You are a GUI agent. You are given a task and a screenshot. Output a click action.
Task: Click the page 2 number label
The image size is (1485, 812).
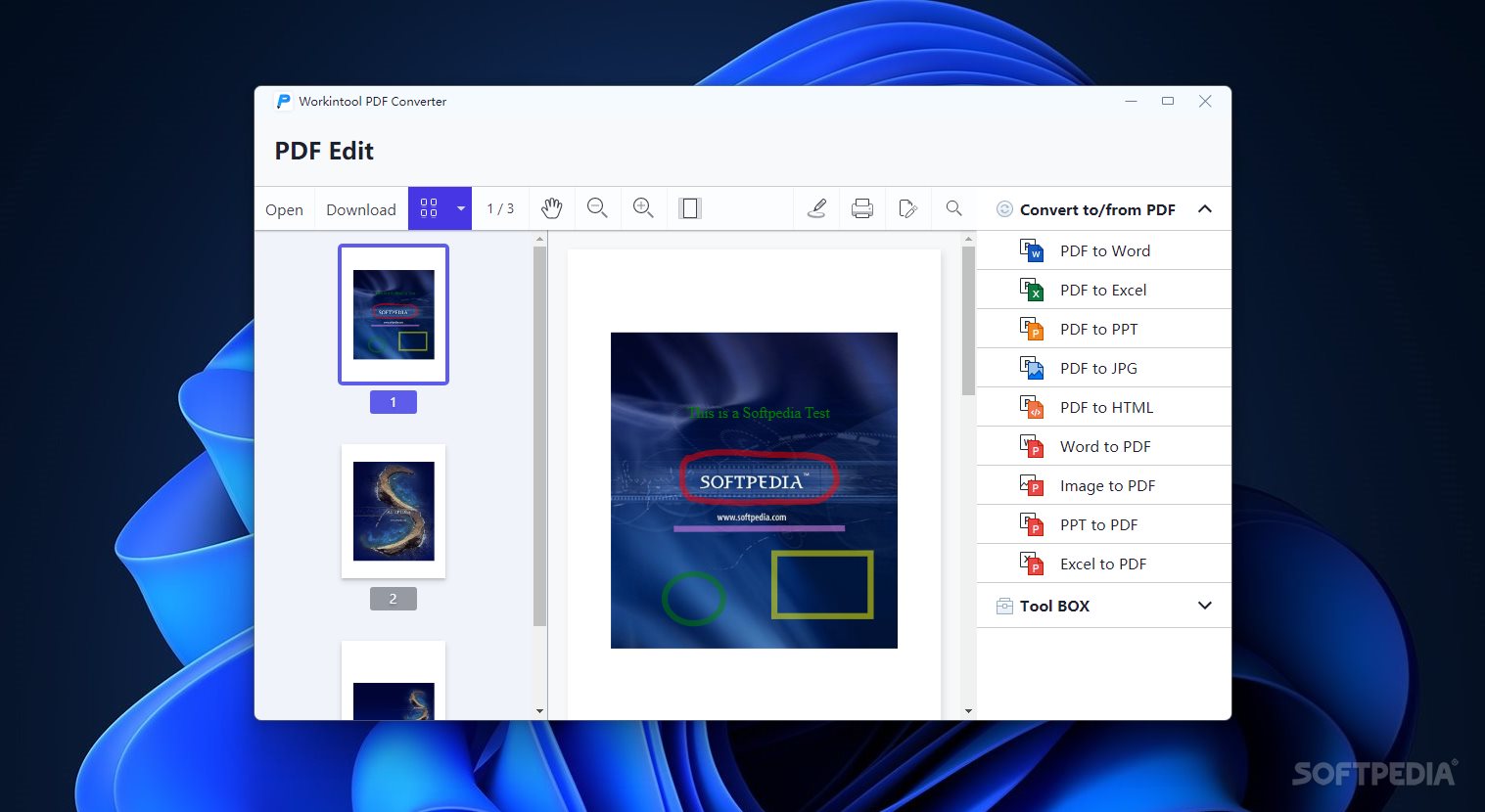(x=394, y=599)
